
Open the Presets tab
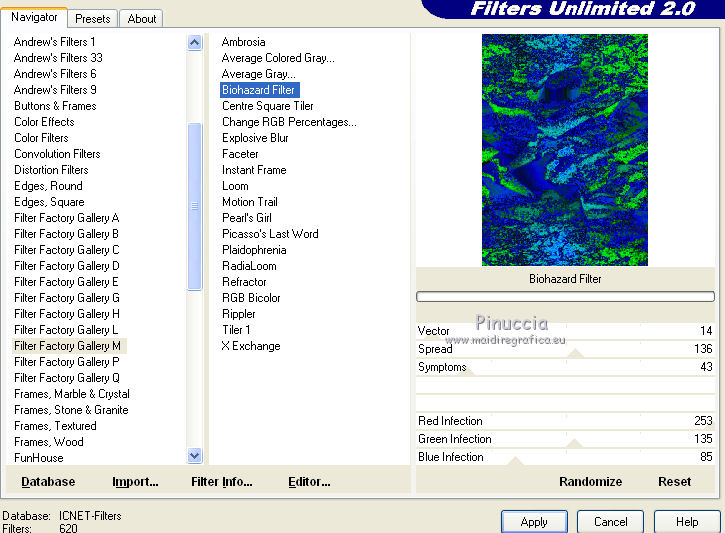point(92,19)
